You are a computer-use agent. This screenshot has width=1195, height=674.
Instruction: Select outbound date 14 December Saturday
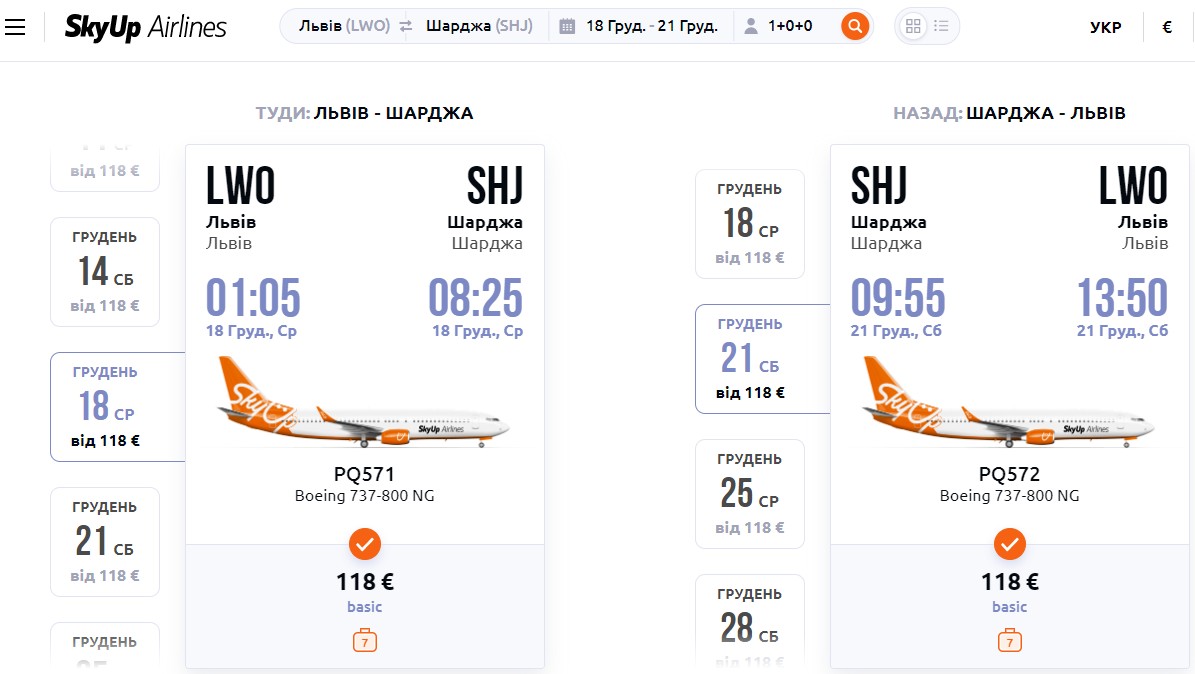tap(105, 272)
